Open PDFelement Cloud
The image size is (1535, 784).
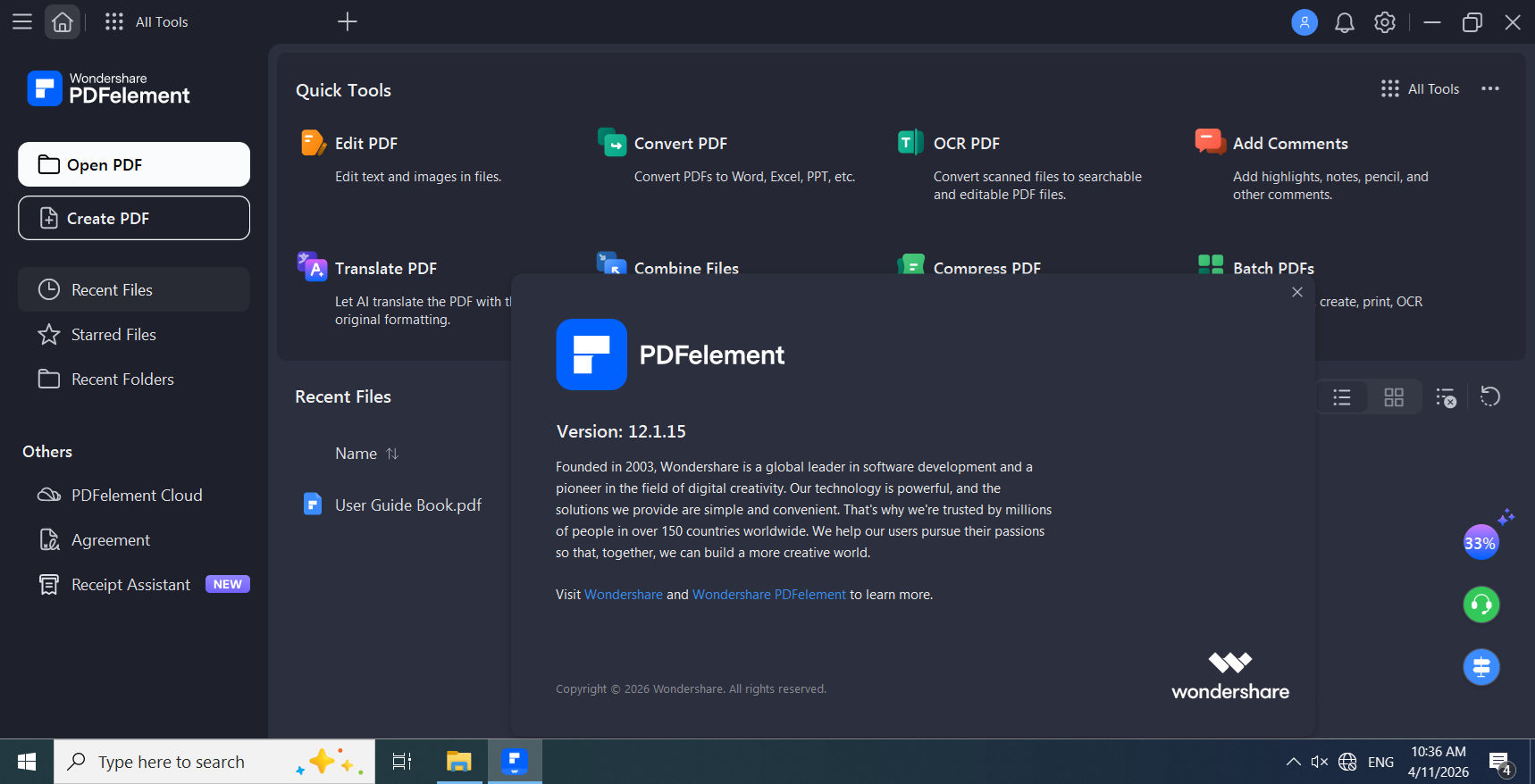click(x=134, y=495)
